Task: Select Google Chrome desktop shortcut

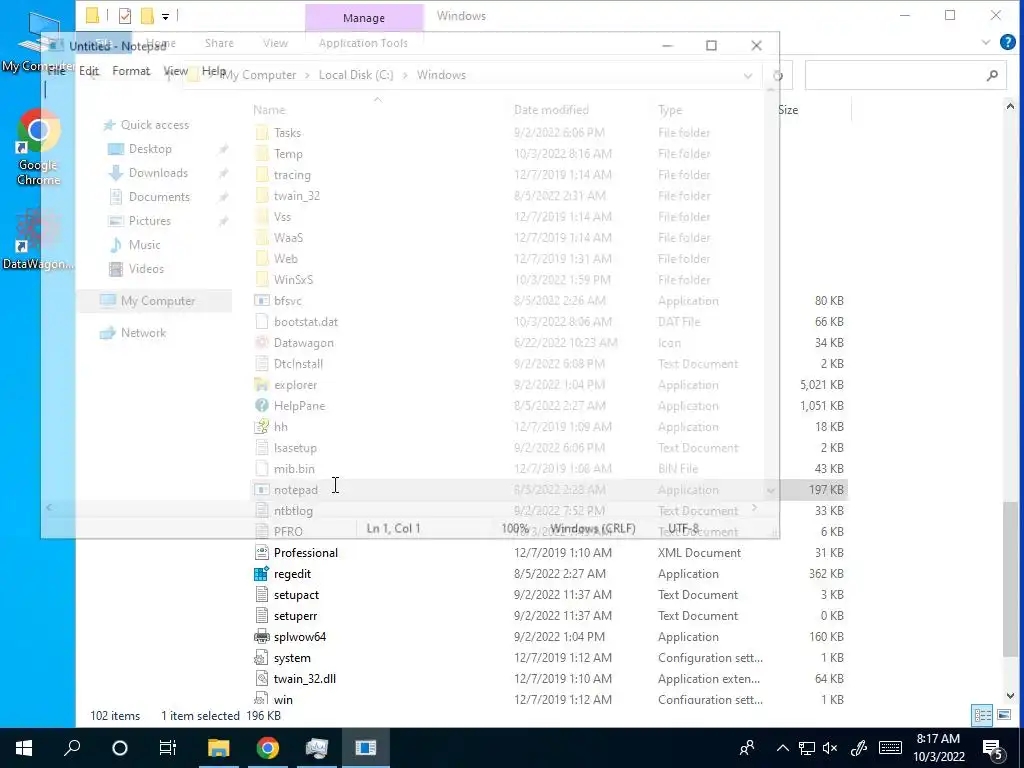Action: 38,148
